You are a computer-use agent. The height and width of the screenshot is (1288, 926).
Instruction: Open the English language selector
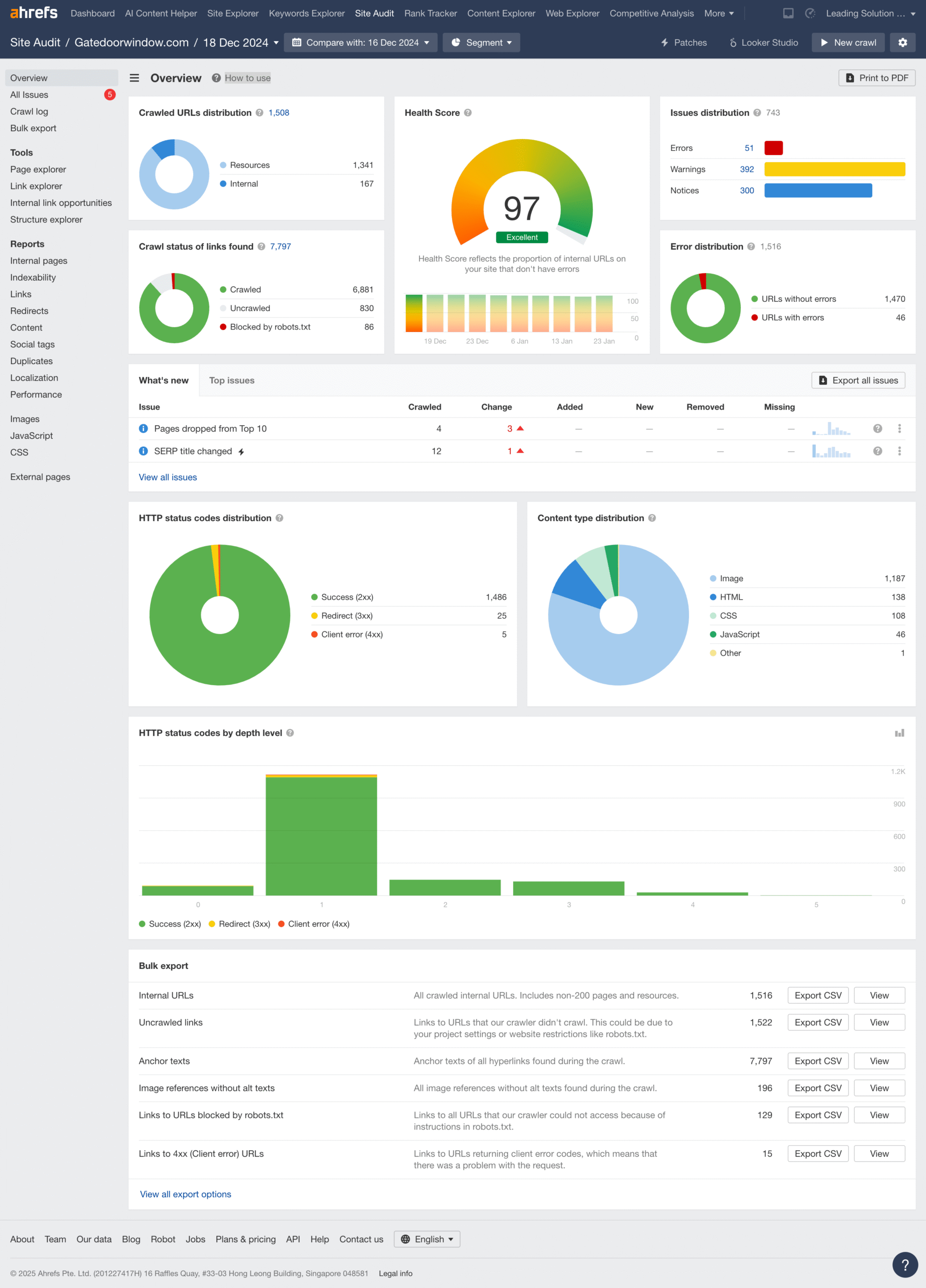click(427, 1239)
